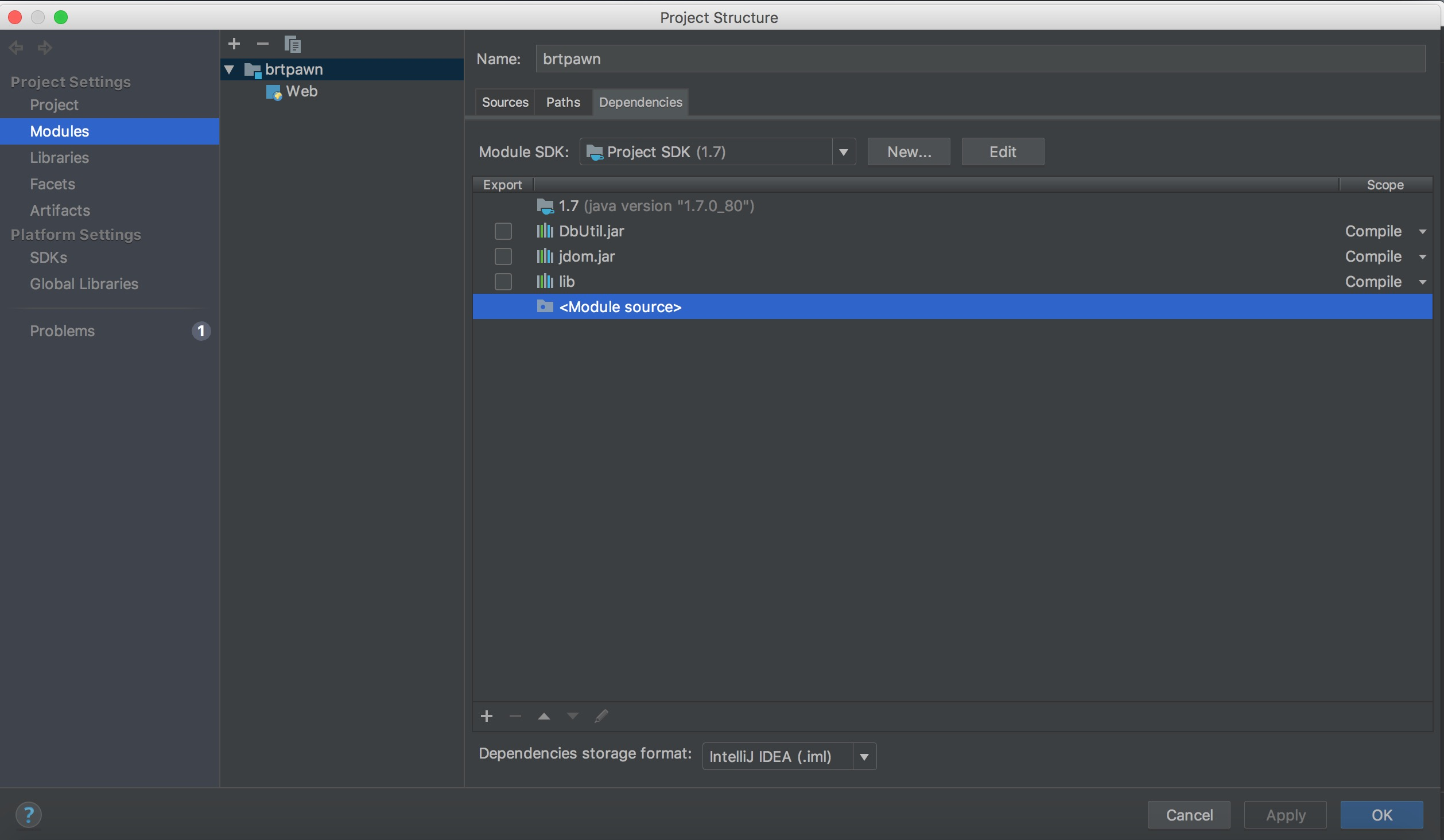Click the add module plus icon
The width and height of the screenshot is (1444, 840).
[234, 44]
